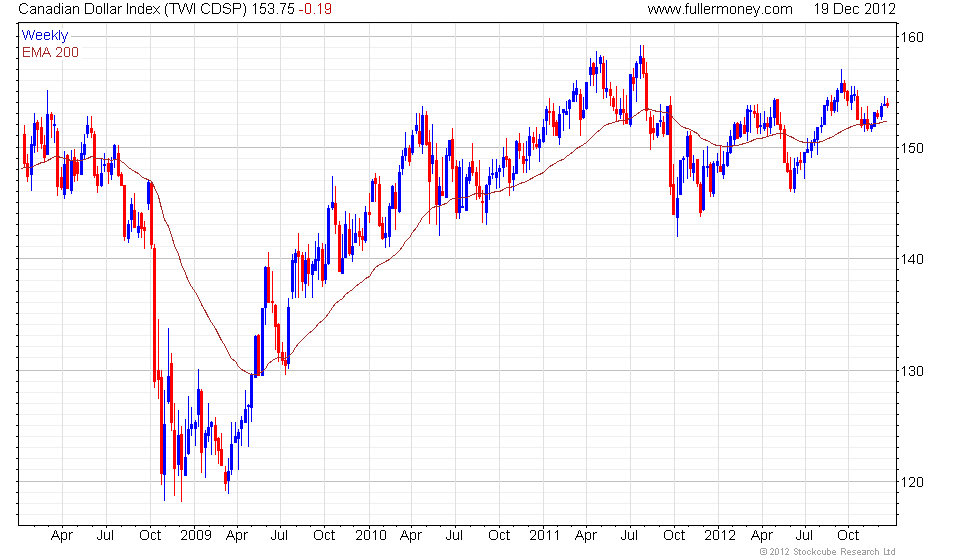The image size is (980, 560).
Task: Click the "140" price axis label
Action: click(912, 259)
